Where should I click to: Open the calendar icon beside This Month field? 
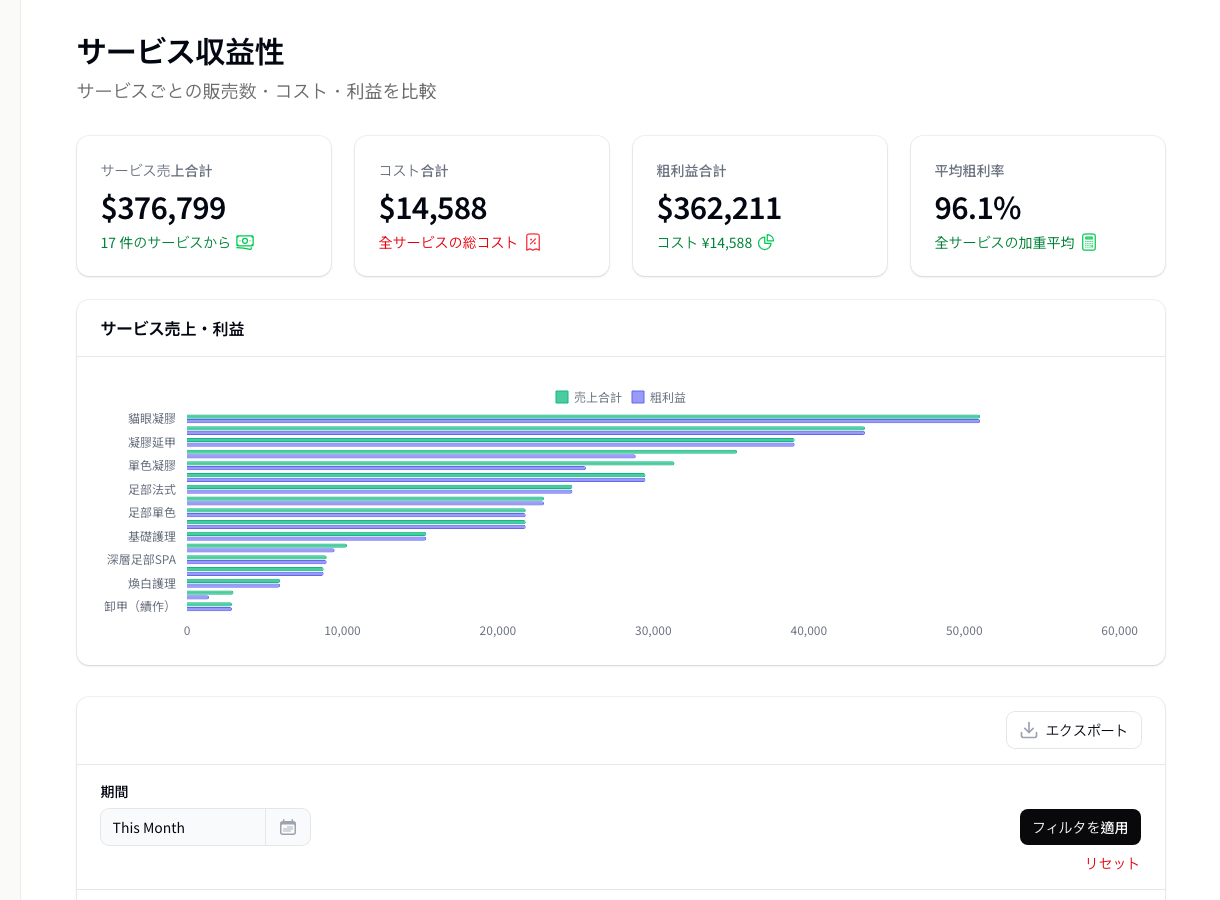[x=288, y=827]
